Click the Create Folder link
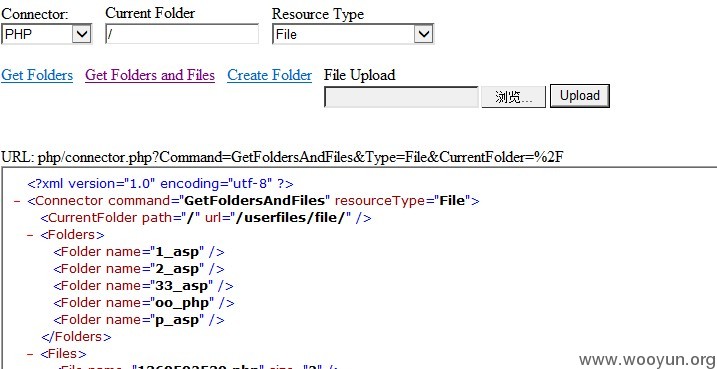The width and height of the screenshot is (717, 369). [x=269, y=75]
